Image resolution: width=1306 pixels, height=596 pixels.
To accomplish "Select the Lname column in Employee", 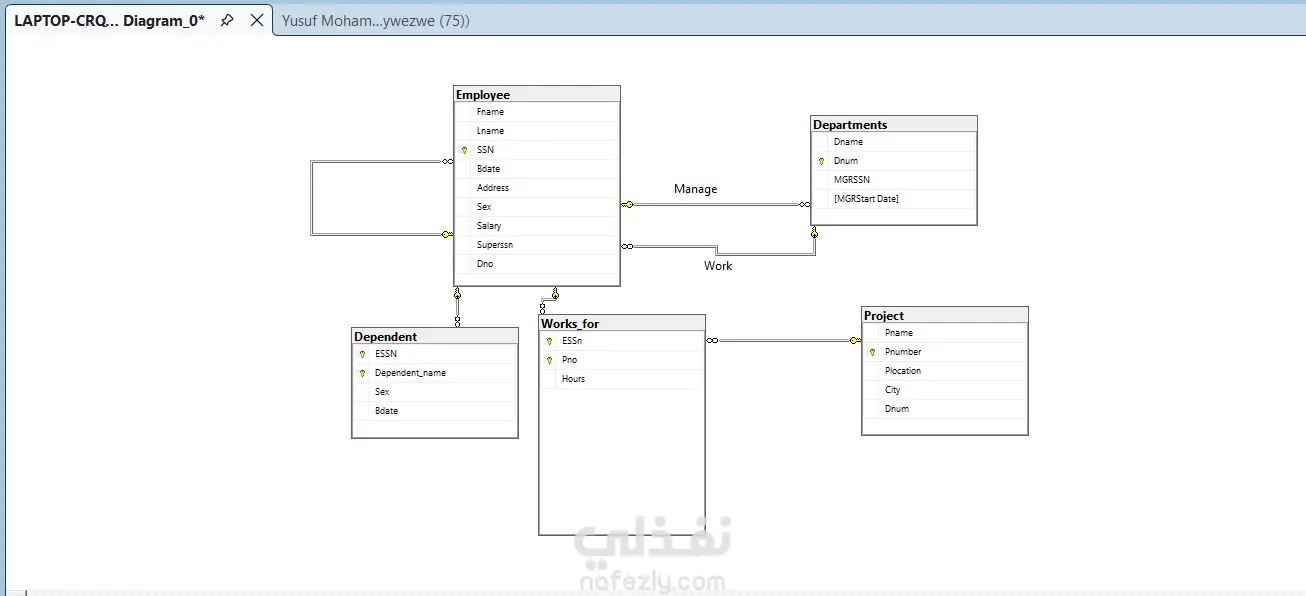I will [x=537, y=131].
